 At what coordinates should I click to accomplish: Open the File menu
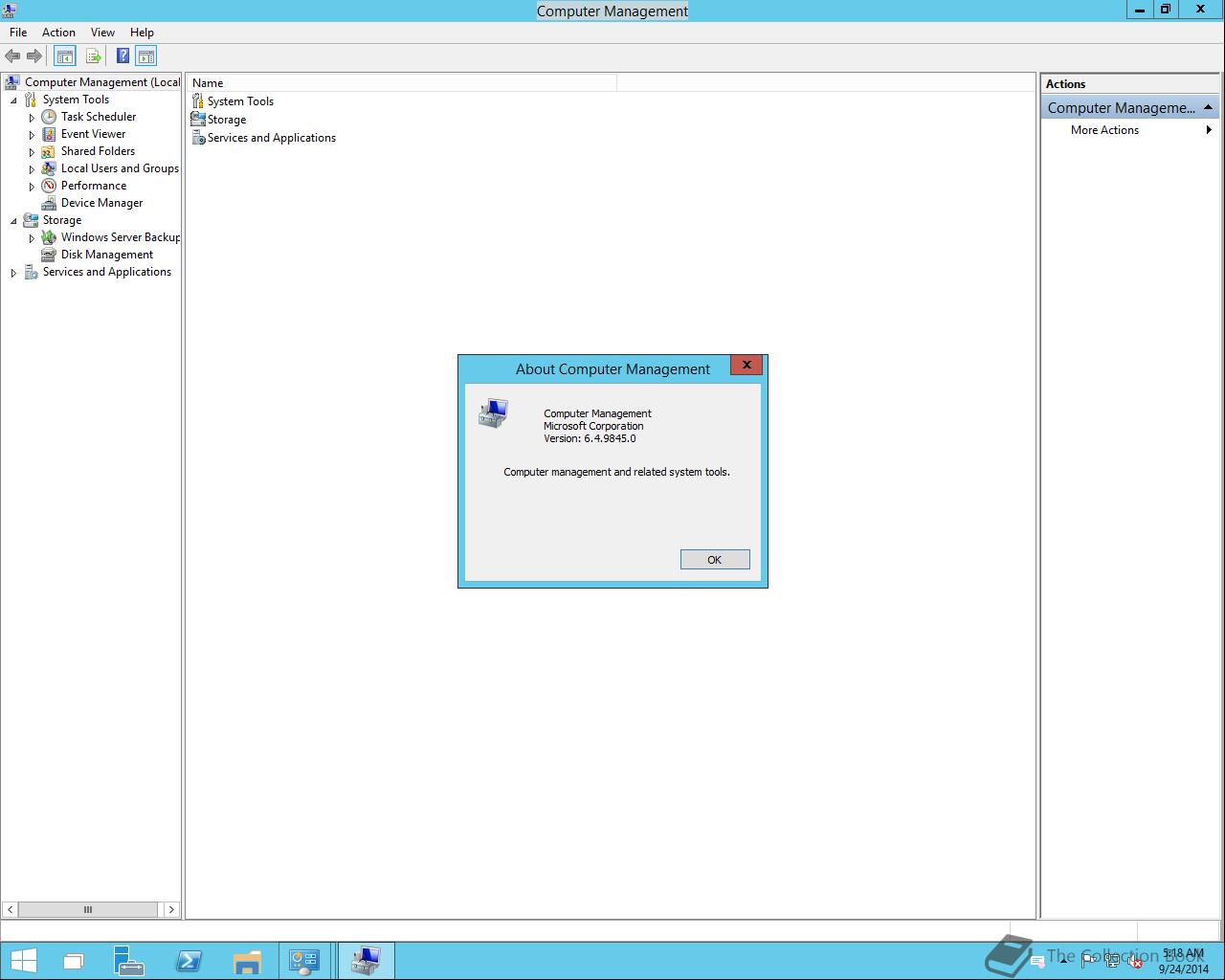click(18, 33)
